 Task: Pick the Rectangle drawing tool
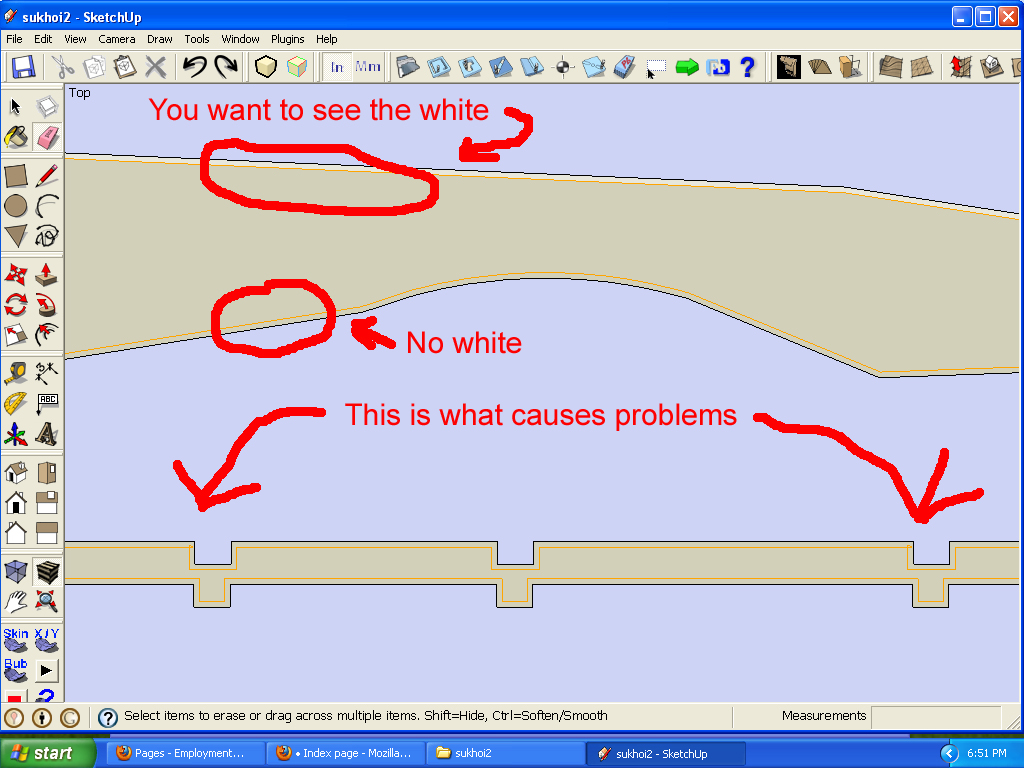pyautogui.click(x=16, y=177)
